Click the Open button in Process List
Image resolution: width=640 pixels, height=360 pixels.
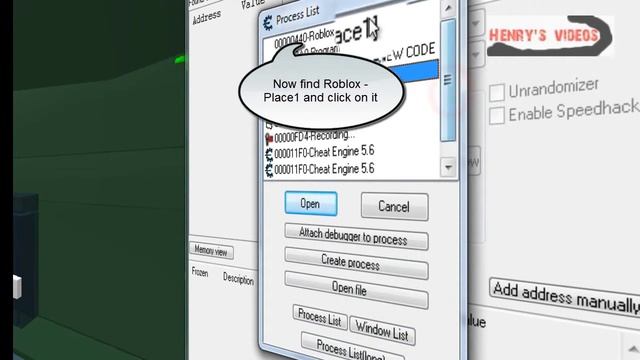[311, 203]
